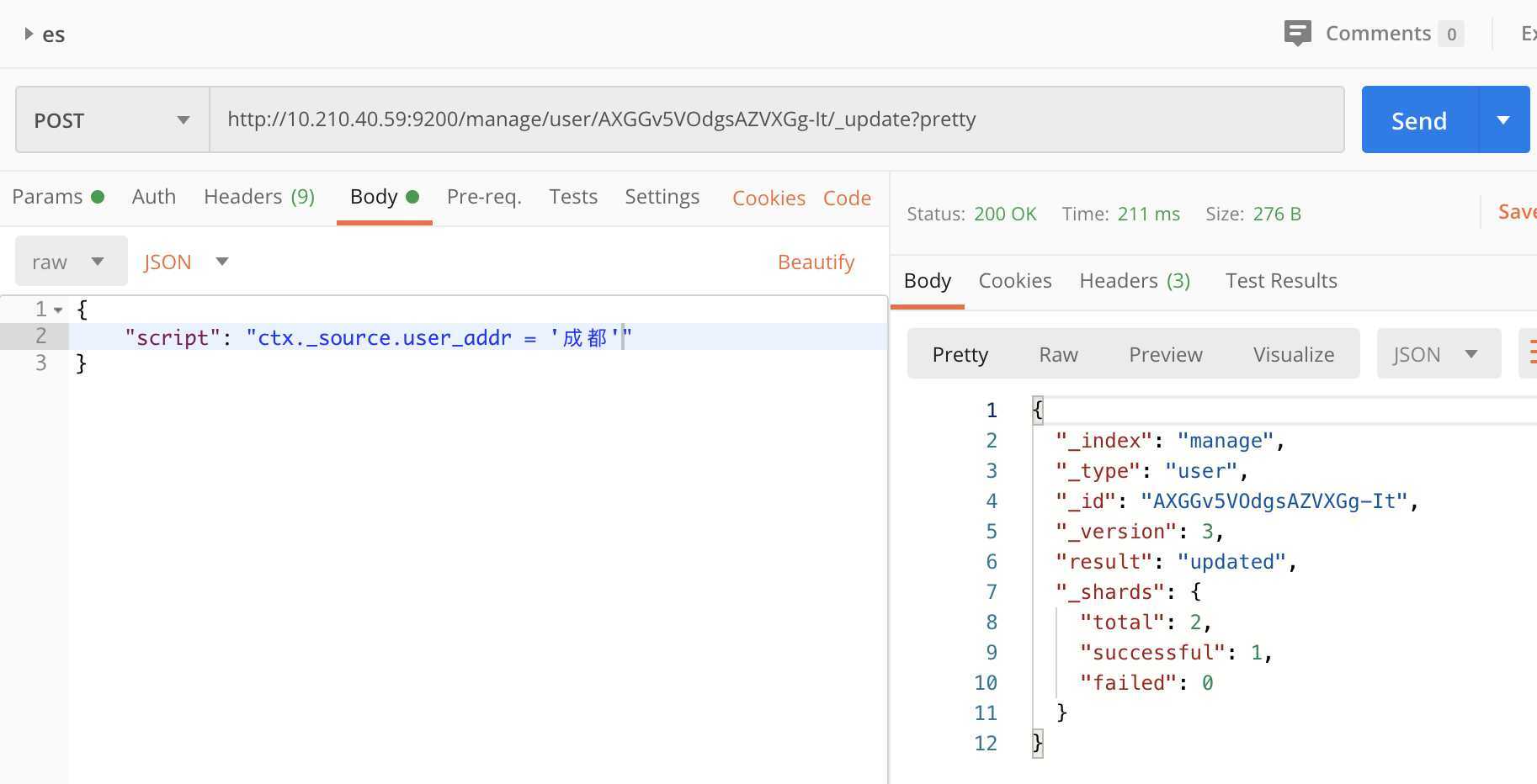Open the Send options arrow
Screen dimensions: 1537x784
1504,120
